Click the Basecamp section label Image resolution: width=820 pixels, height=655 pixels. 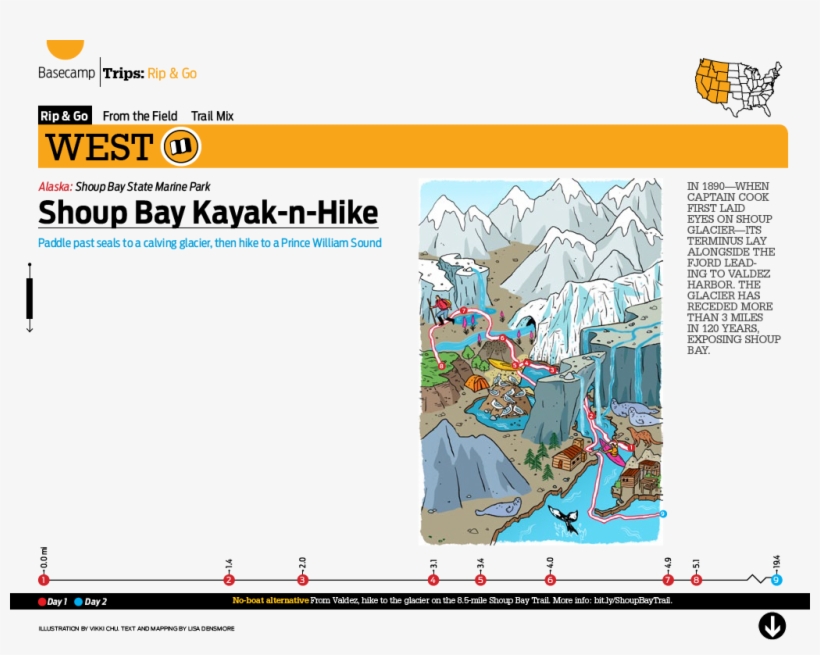click(x=66, y=73)
